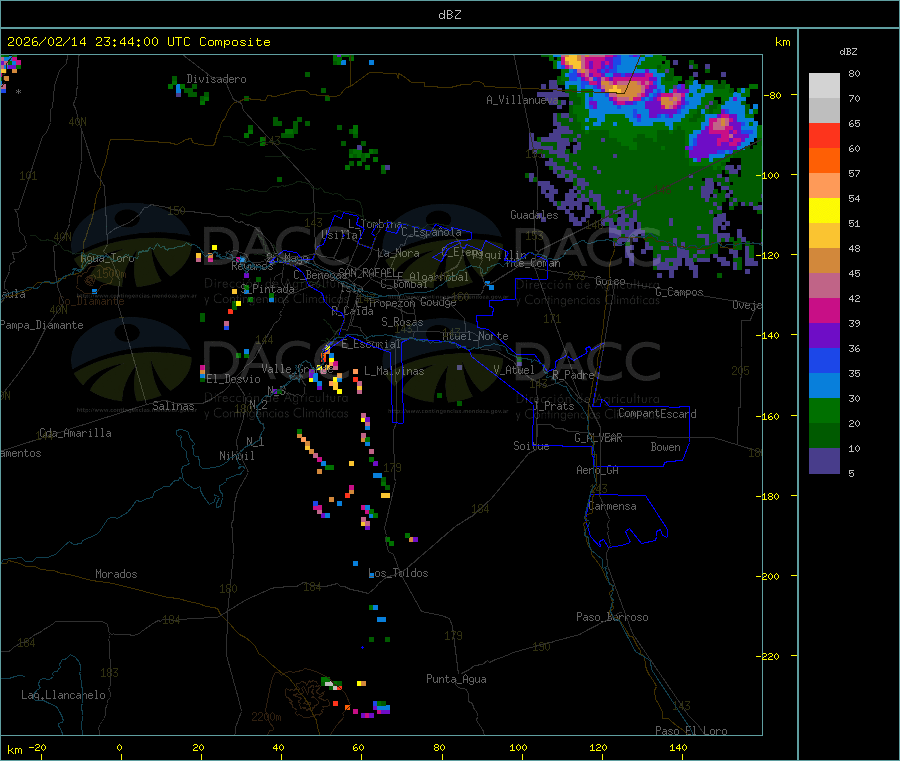The height and width of the screenshot is (761, 900).
Task: Click the Los_Toldos label
Action: [x=398, y=573]
